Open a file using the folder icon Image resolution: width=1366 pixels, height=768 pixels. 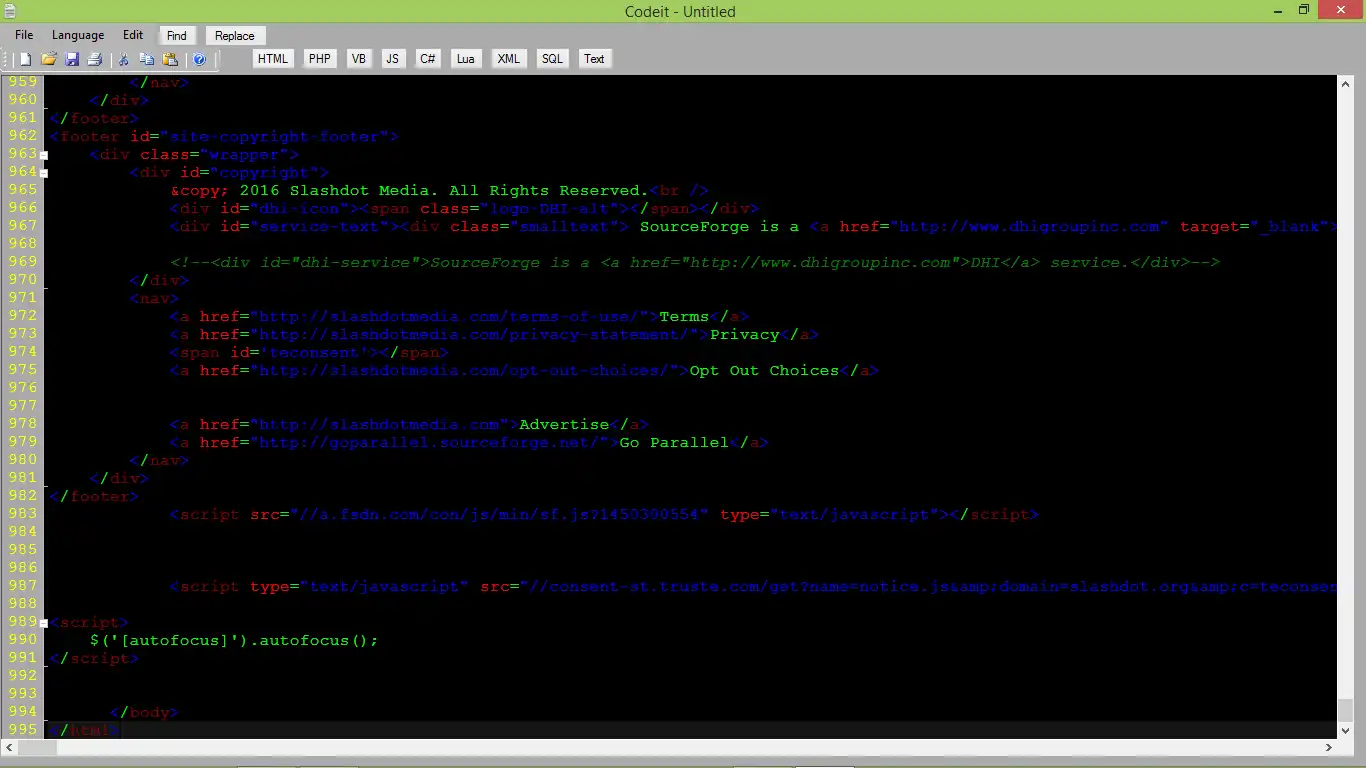pos(48,59)
